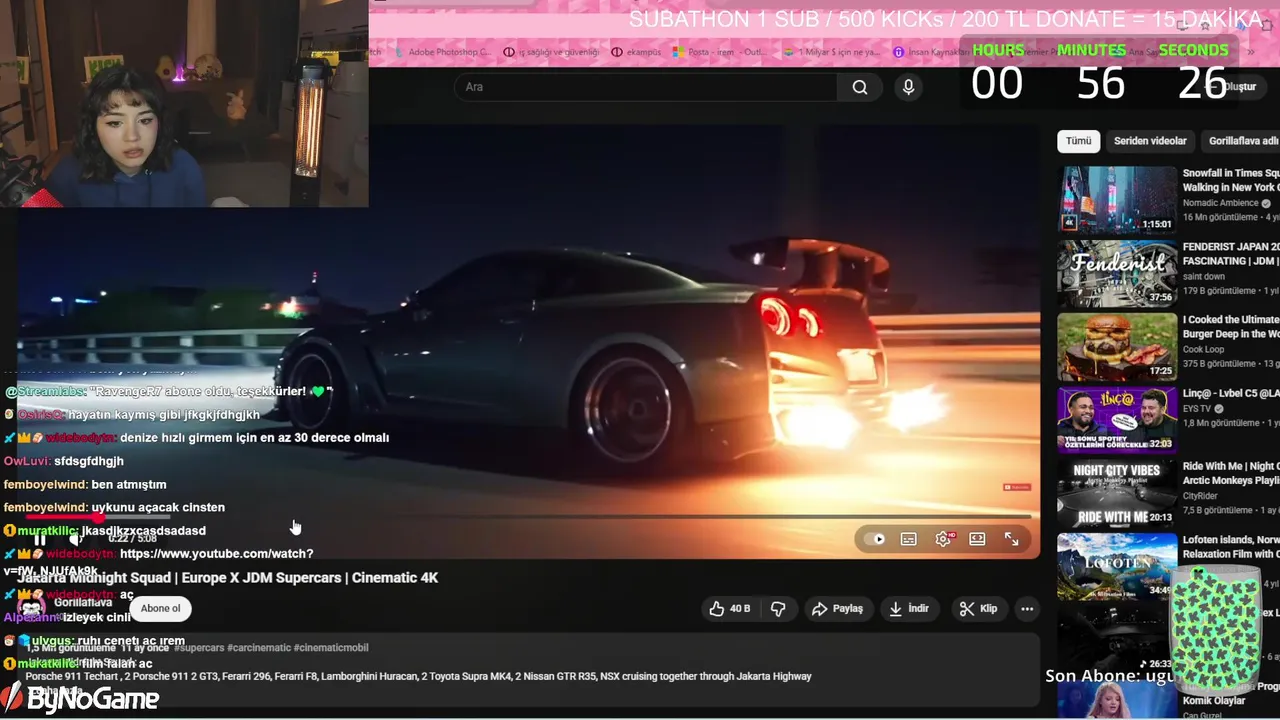Image resolution: width=1280 pixels, height=720 pixels.
Task: Select the Seriden videolar chip
Action: [x=1150, y=141]
